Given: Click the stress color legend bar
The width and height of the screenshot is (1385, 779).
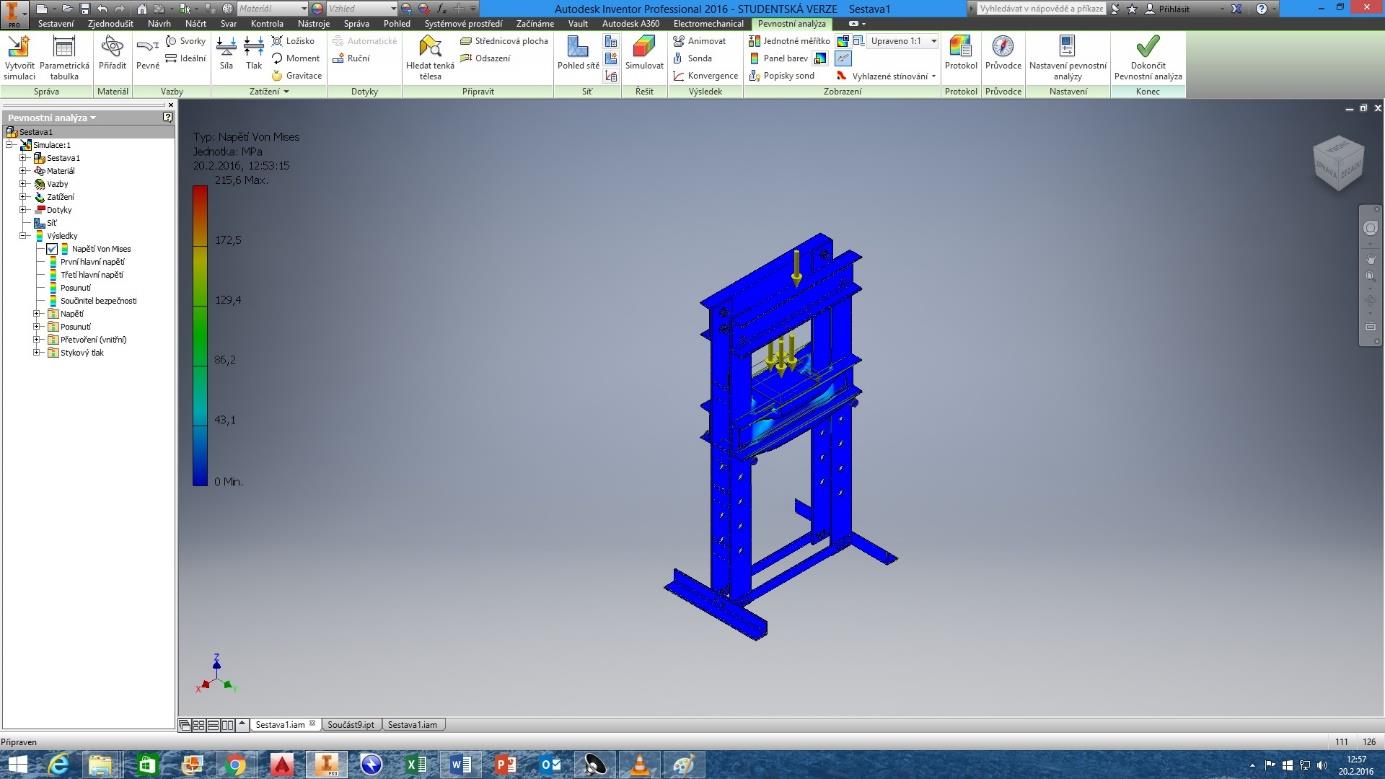Looking at the screenshot, I should pyautogui.click(x=201, y=335).
